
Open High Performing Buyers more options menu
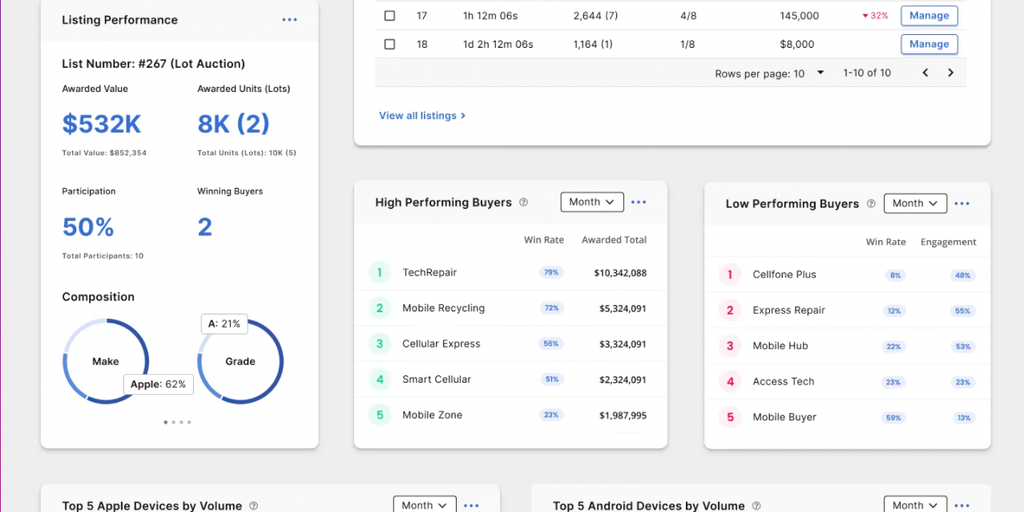638,202
